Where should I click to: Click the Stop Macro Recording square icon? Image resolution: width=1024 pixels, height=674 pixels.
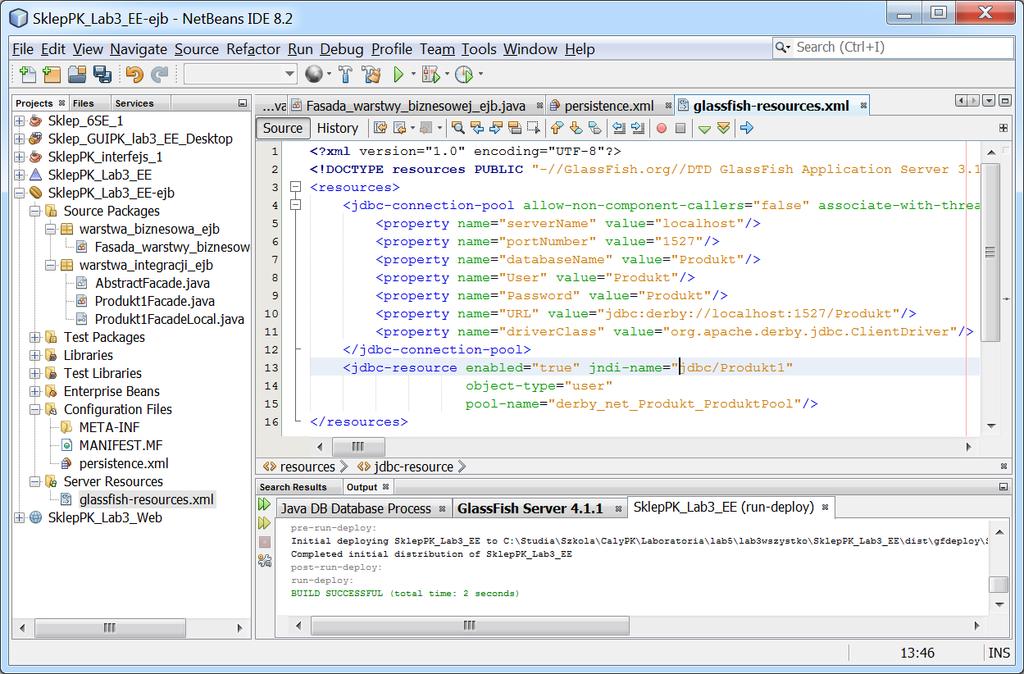click(x=680, y=128)
